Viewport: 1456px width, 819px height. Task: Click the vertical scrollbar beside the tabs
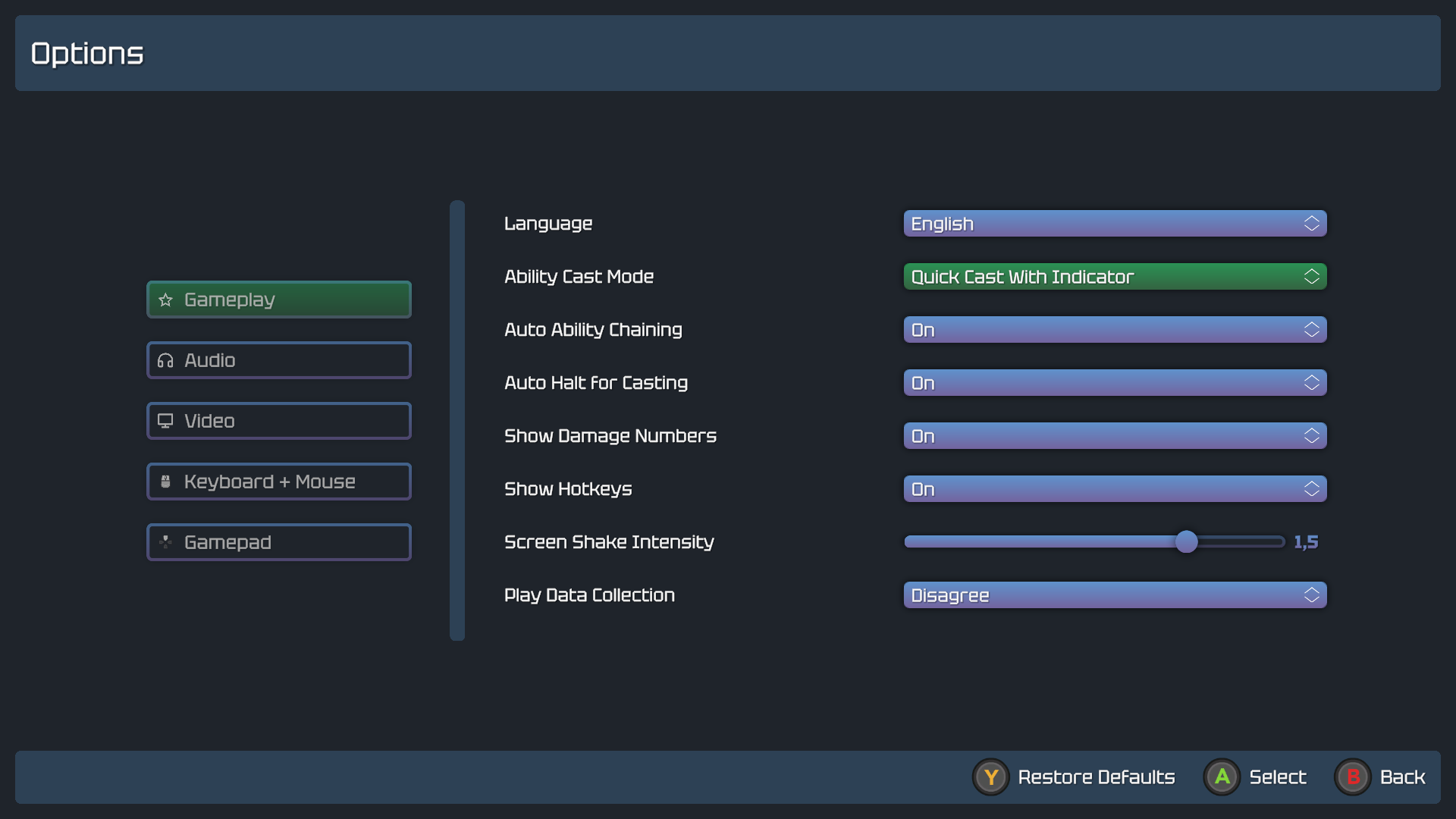[x=457, y=420]
